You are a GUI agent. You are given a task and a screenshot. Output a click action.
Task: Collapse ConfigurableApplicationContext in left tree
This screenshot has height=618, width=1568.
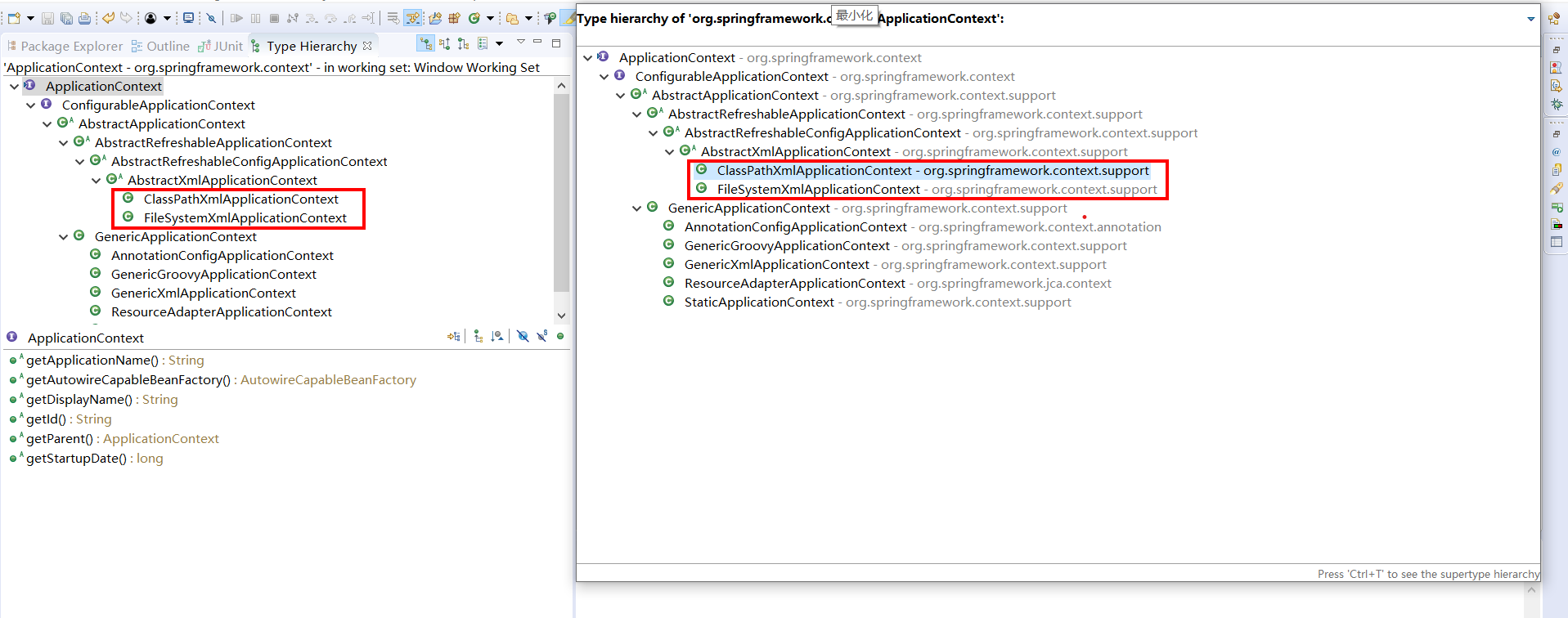click(30, 105)
